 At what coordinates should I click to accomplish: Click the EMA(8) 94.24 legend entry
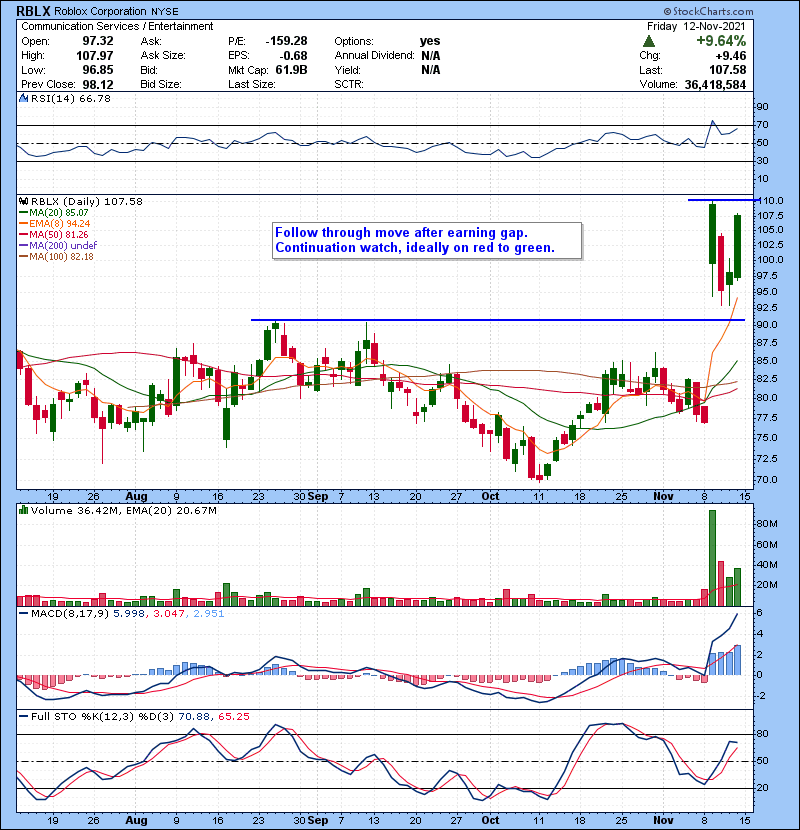[x=60, y=224]
